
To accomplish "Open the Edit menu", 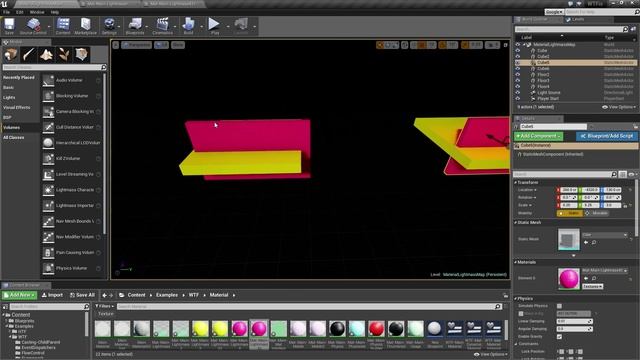I will point(20,12).
